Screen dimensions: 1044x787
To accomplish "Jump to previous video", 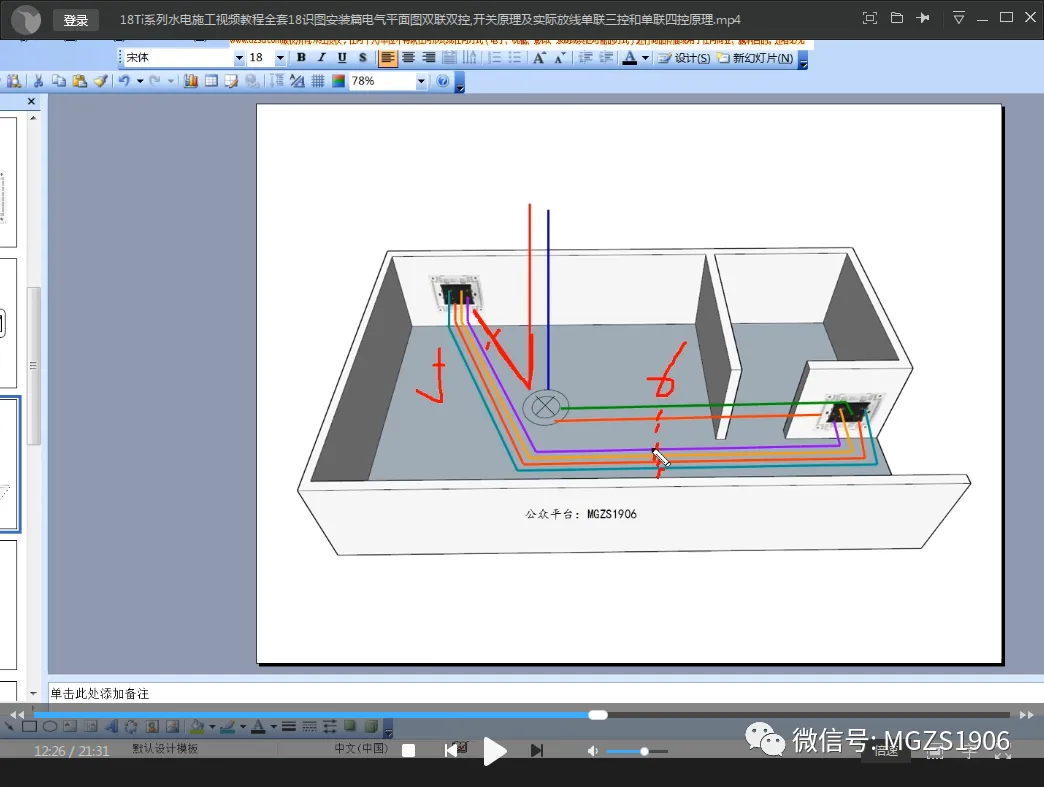I will pos(451,750).
